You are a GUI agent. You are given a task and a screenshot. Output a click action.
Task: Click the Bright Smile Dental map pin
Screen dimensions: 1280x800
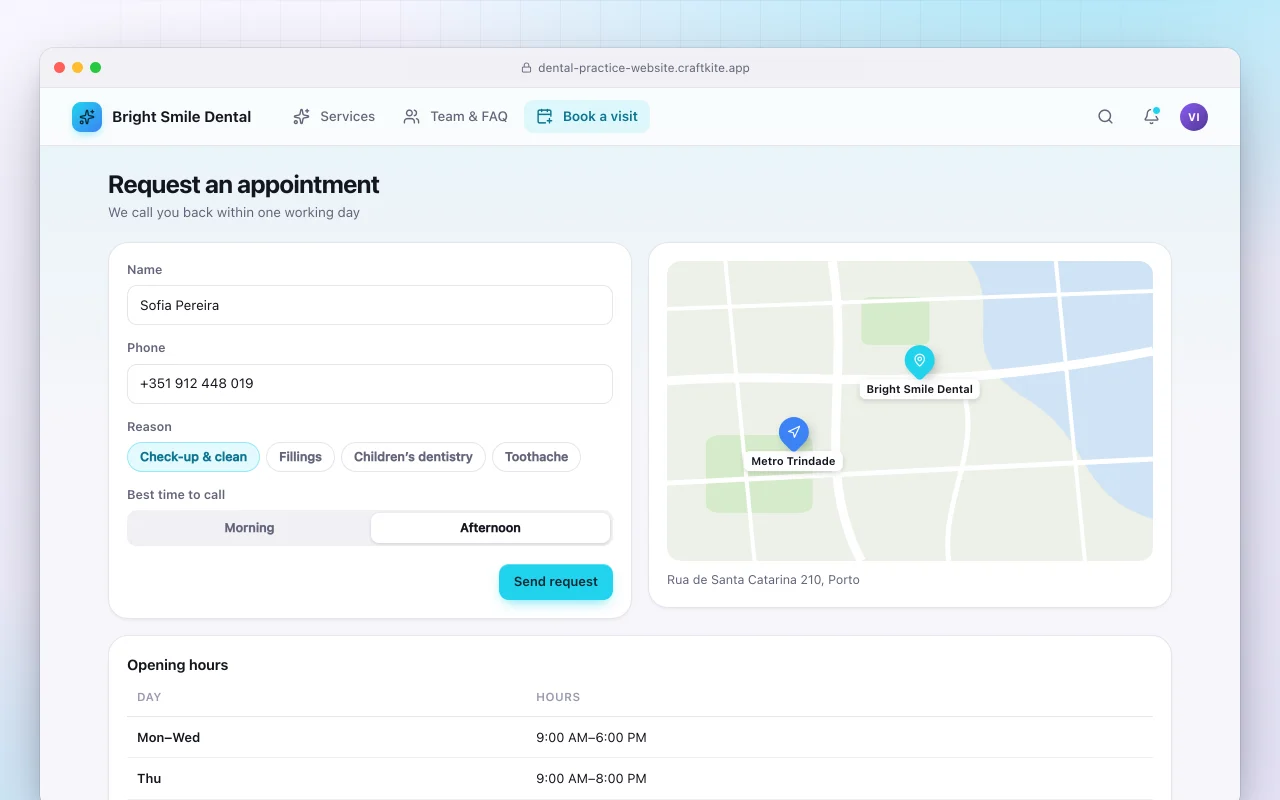point(919,361)
